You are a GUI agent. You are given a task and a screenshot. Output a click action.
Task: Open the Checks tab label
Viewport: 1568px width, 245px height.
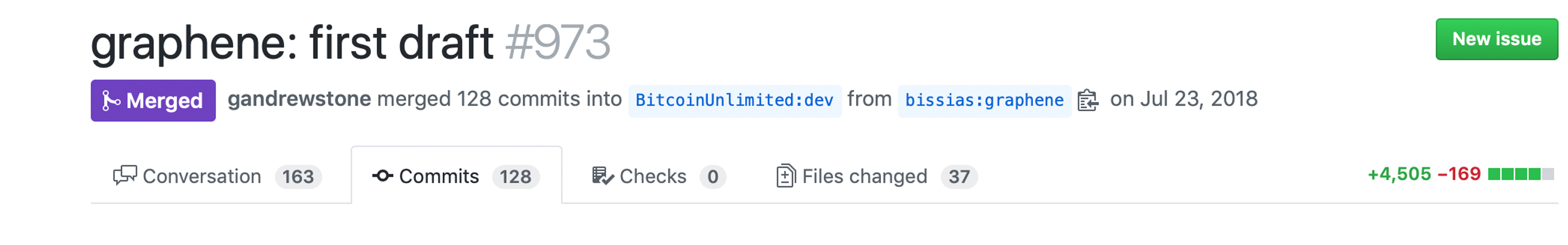point(653,176)
